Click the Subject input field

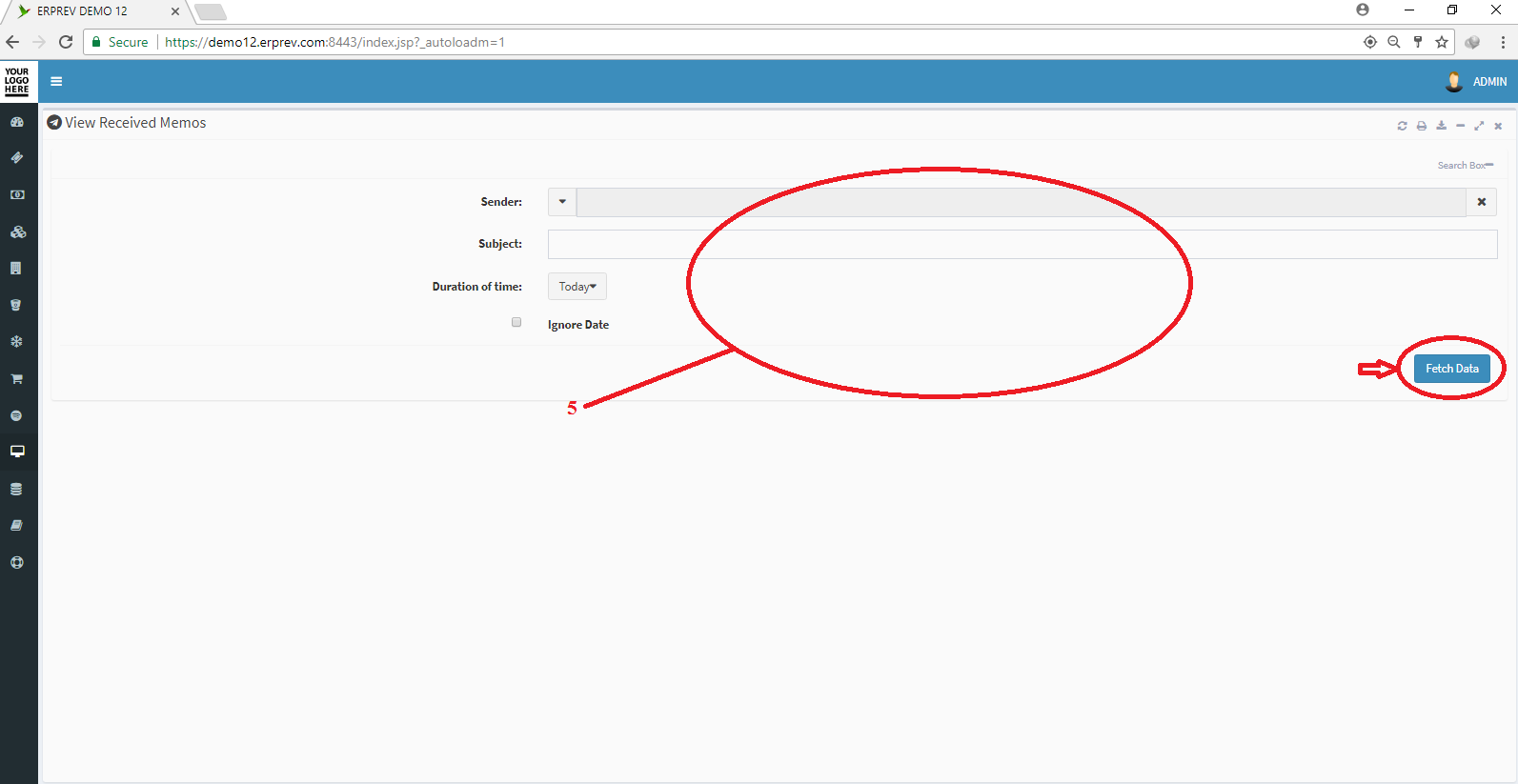tap(1022, 244)
